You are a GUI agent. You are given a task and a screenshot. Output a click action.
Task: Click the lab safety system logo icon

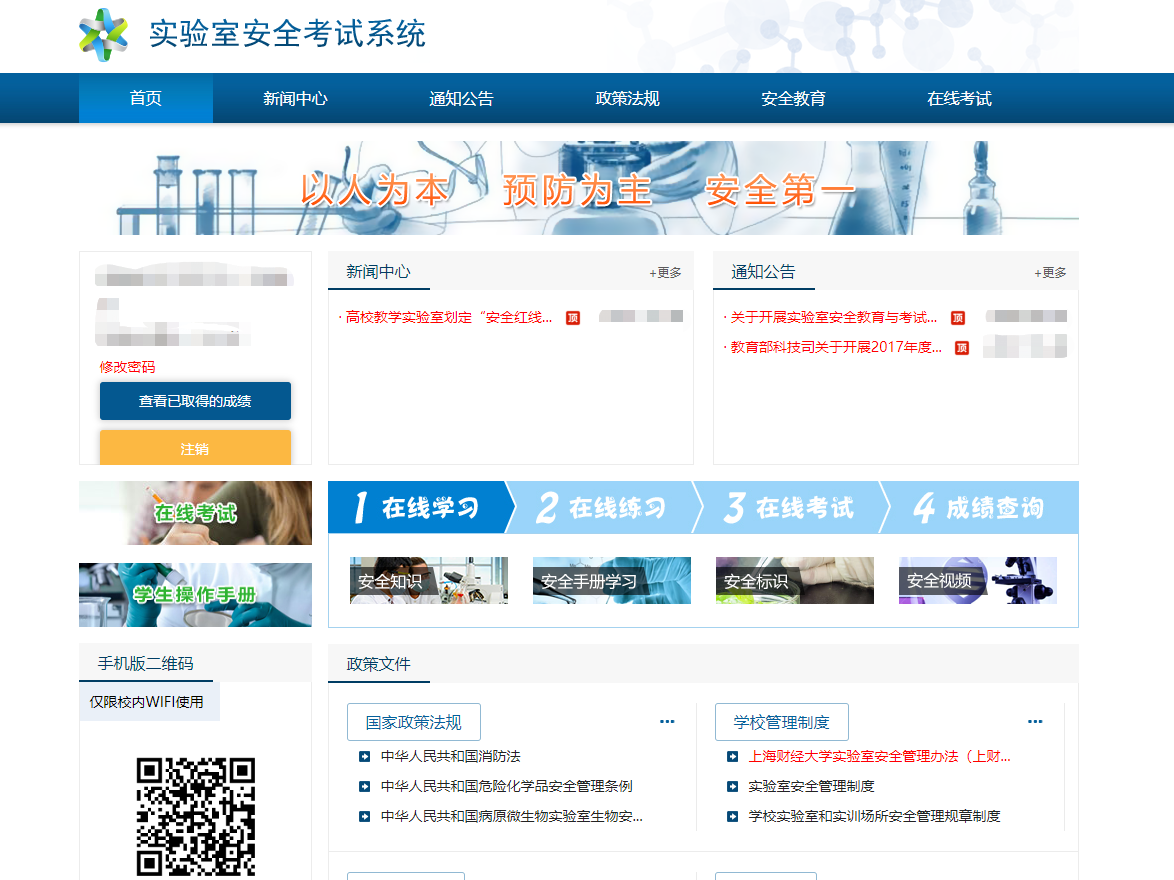[103, 35]
